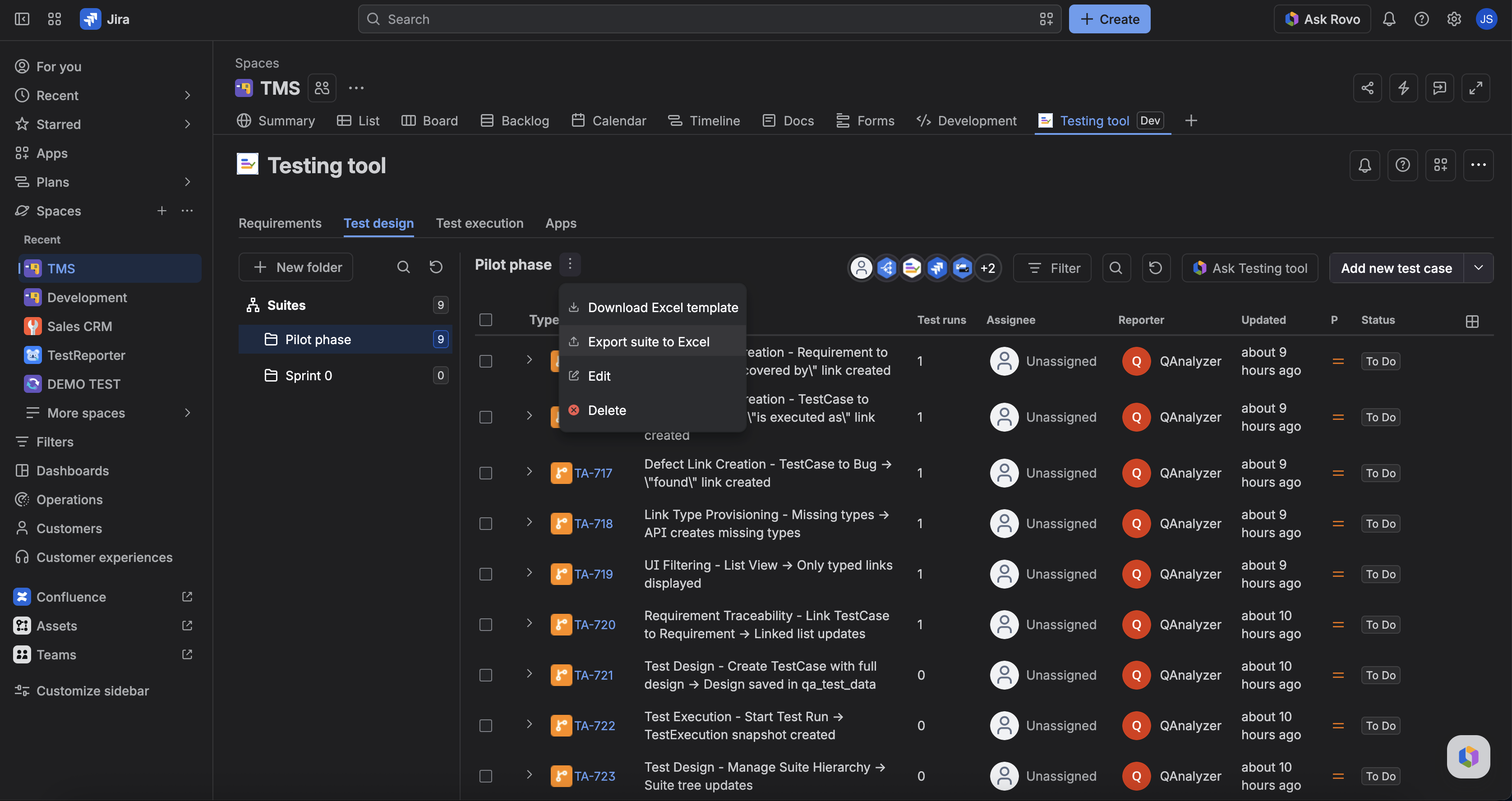The height and width of the screenshot is (801, 1512).
Task: Switch to the Test execution tab
Action: point(479,223)
